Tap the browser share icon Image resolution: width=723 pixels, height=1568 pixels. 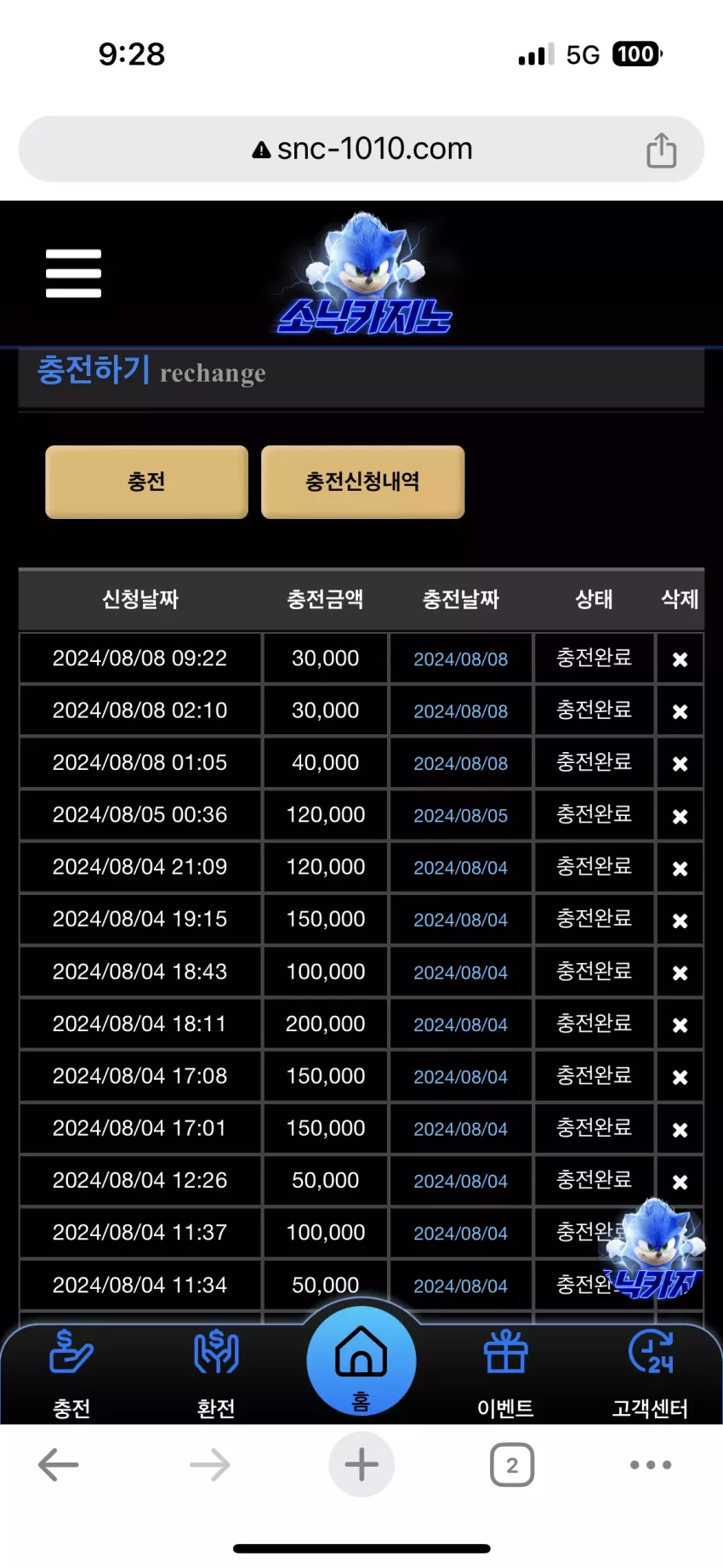661,150
